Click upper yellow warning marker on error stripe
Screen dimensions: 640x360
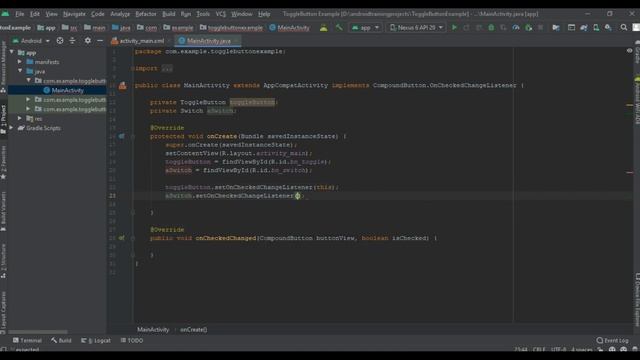(629, 105)
